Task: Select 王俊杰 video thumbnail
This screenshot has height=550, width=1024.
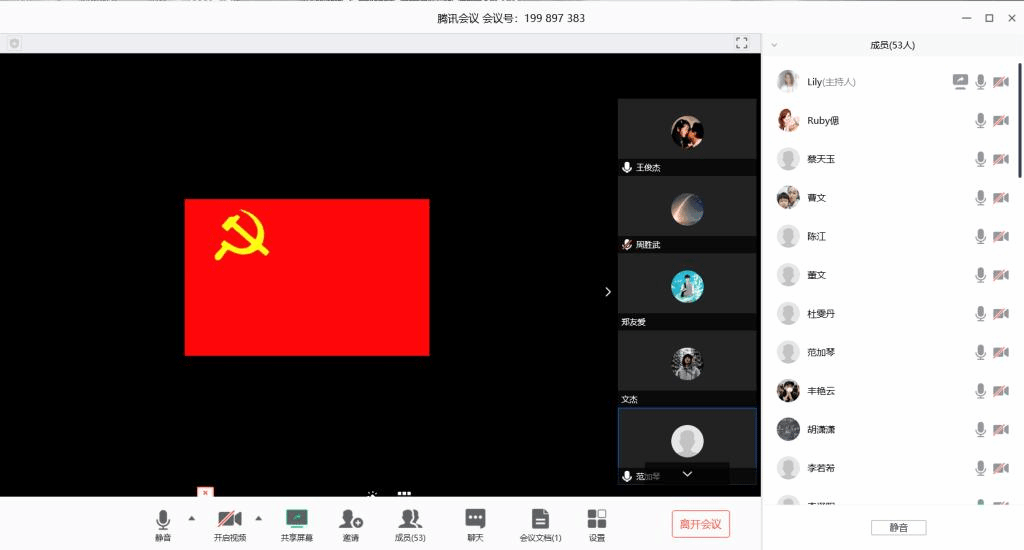Action: coord(687,137)
